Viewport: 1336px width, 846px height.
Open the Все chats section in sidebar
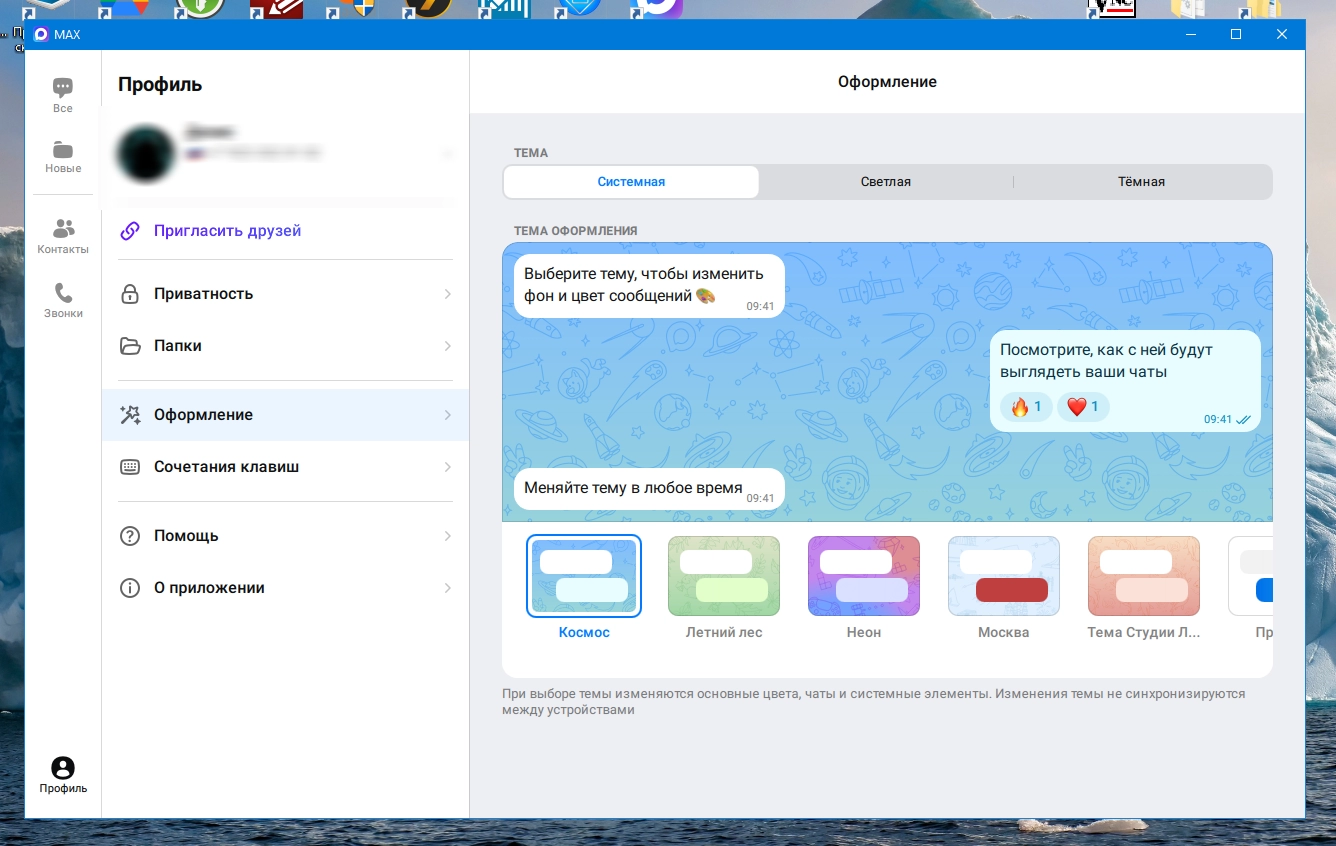63,95
